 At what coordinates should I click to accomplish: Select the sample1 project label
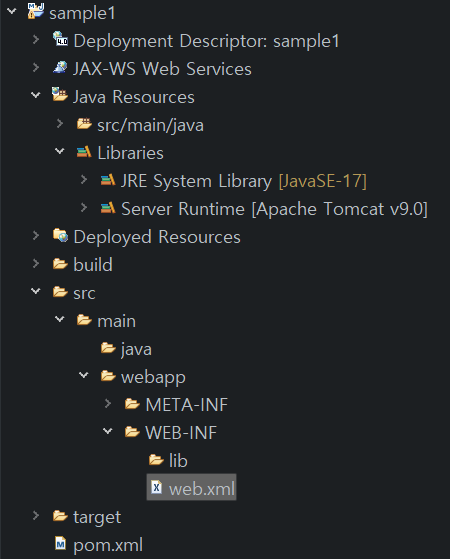pos(82,14)
